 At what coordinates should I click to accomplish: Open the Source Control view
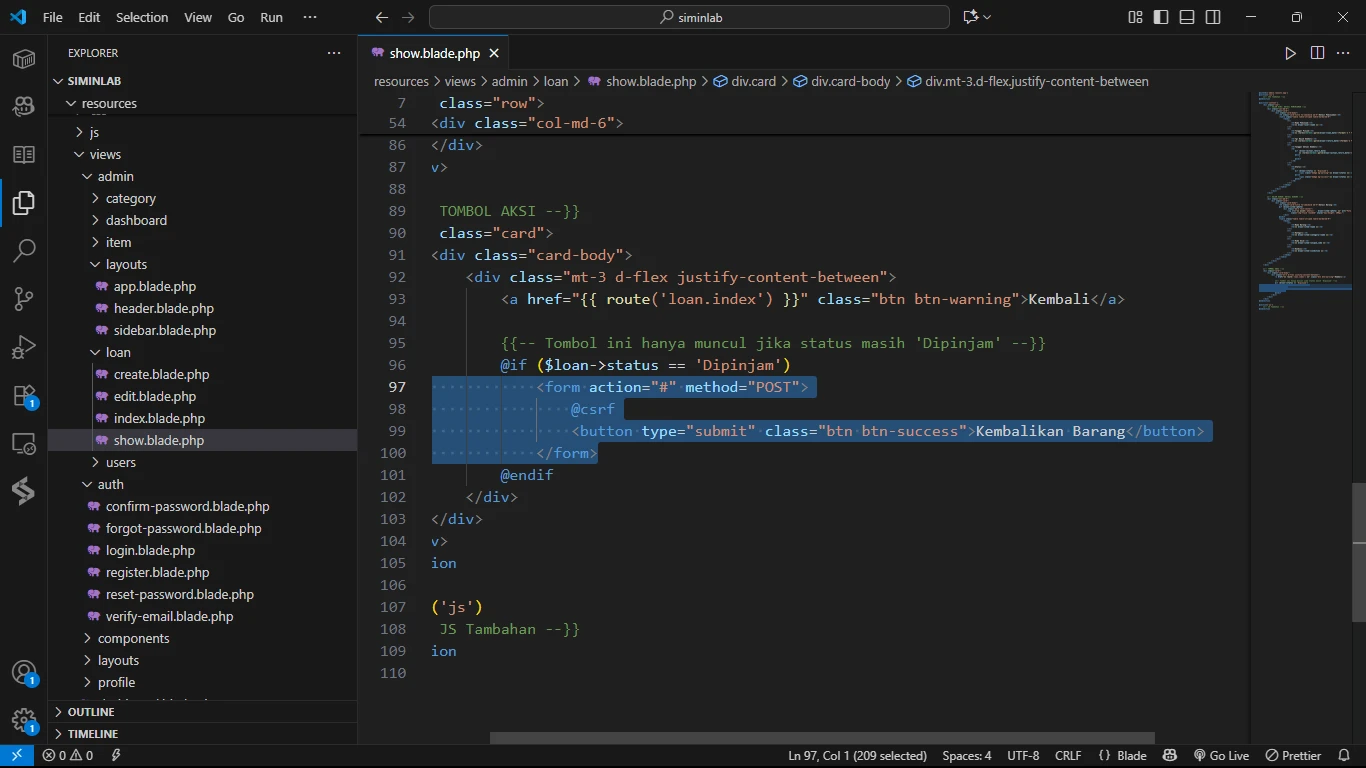tap(24, 298)
